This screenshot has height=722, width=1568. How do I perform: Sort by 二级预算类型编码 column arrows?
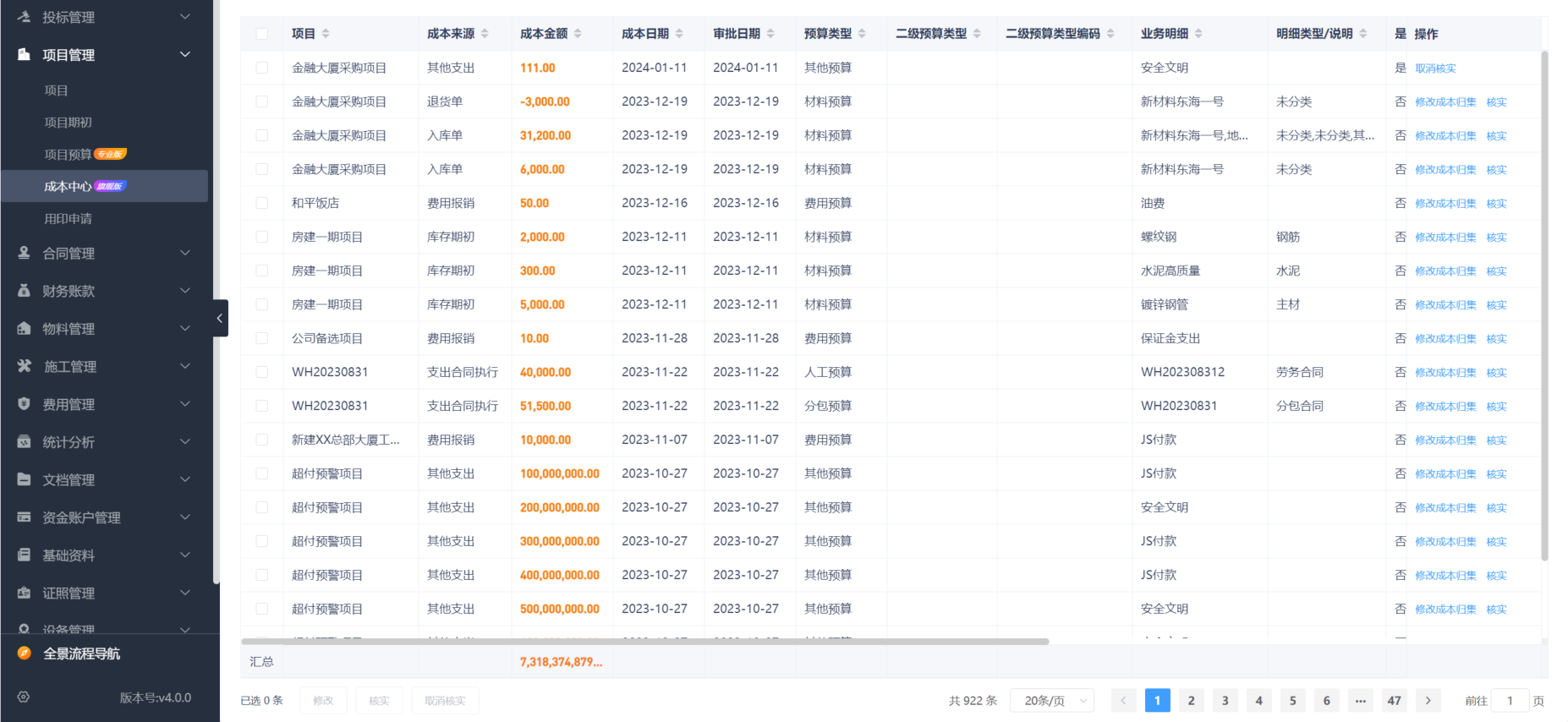pos(1110,34)
